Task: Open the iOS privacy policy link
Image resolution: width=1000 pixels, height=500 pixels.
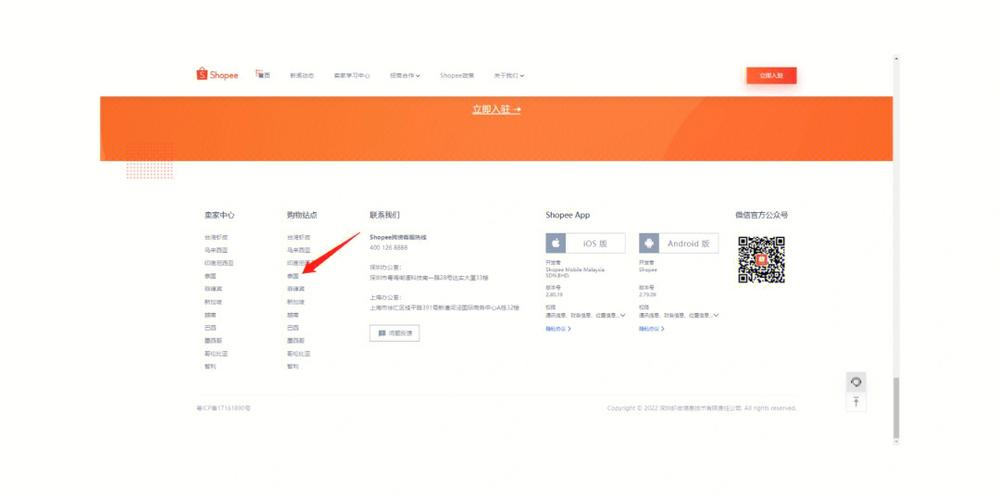Action: (x=558, y=329)
